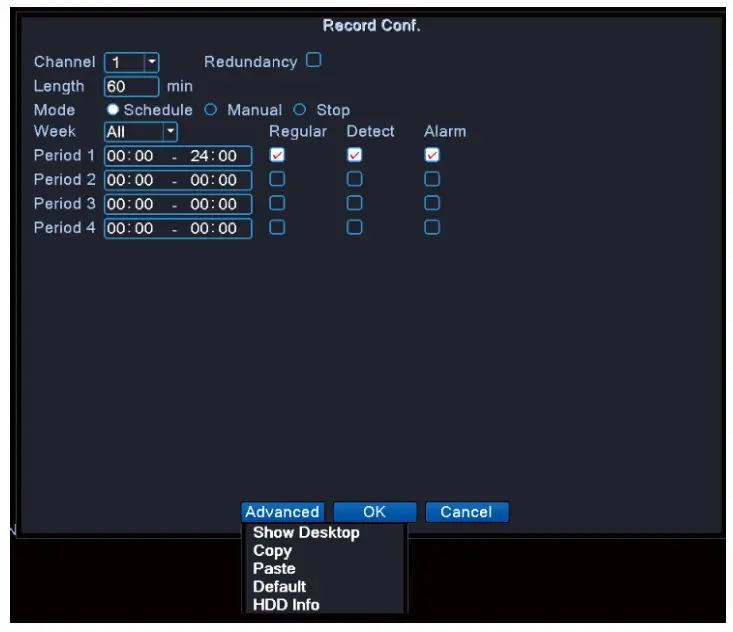The height and width of the screenshot is (632, 733).
Task: Expand the Week dropdown set to All
Action: pos(171,132)
